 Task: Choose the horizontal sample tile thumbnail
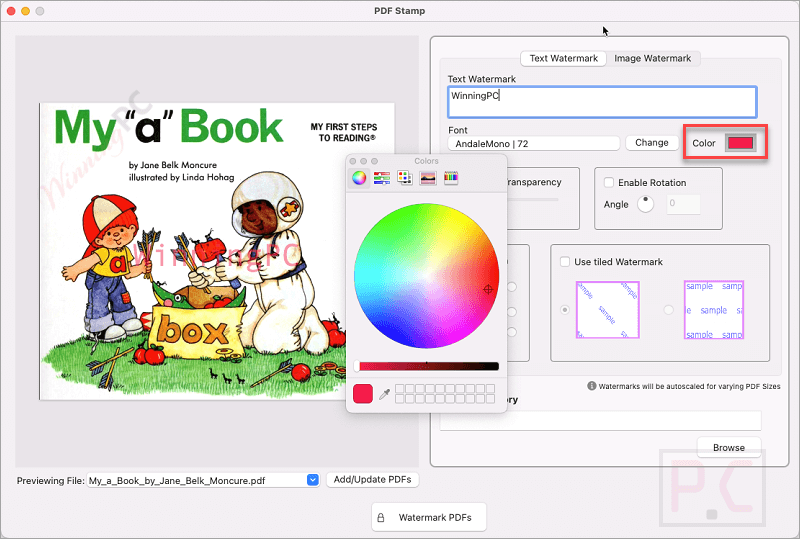[714, 310]
